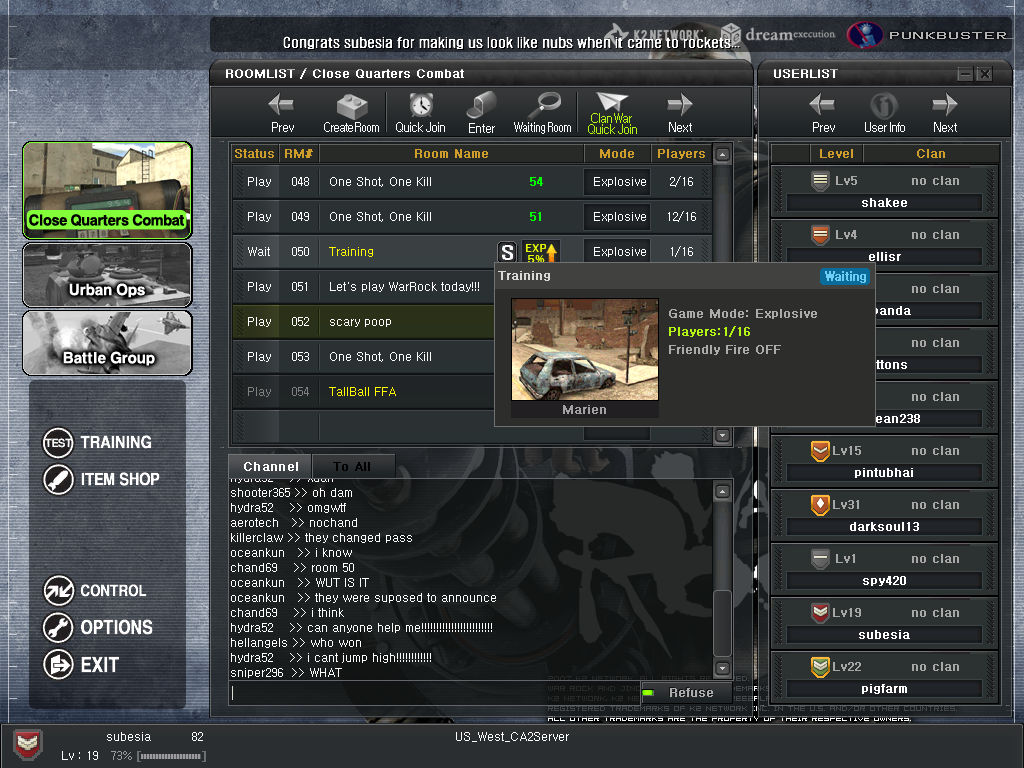Select room 050 Training

click(x=472, y=251)
